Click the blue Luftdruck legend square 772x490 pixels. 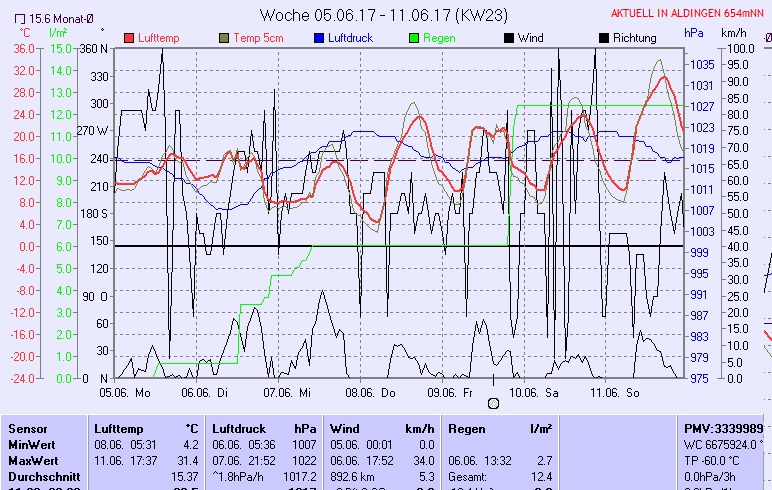[318, 38]
